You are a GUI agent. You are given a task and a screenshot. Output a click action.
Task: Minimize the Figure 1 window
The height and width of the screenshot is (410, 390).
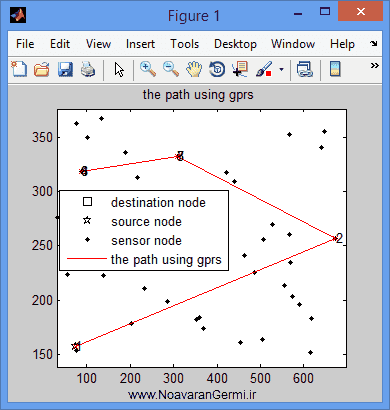point(298,13)
